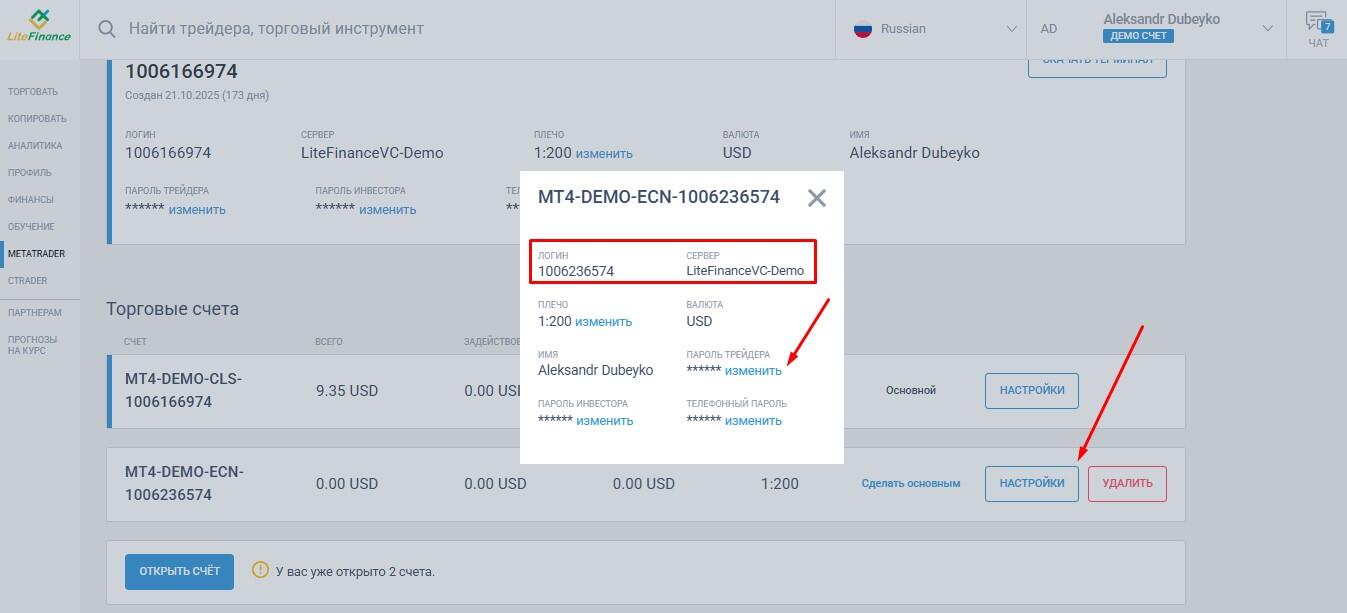Screen dimensions: 1347x613
Task: Open ОБУЧЕНИЕ in the sidebar
Action: [x=32, y=227]
